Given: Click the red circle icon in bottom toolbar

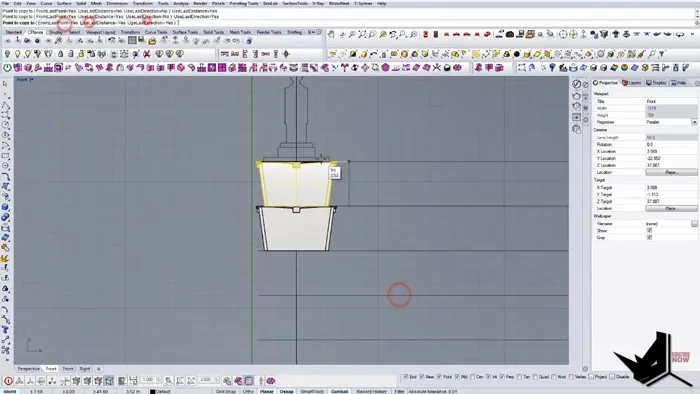Looking at the screenshot, I should (x=8, y=381).
